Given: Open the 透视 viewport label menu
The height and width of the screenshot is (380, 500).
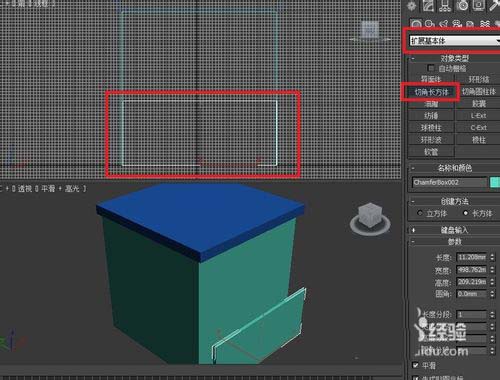Looking at the screenshot, I should tap(25, 189).
